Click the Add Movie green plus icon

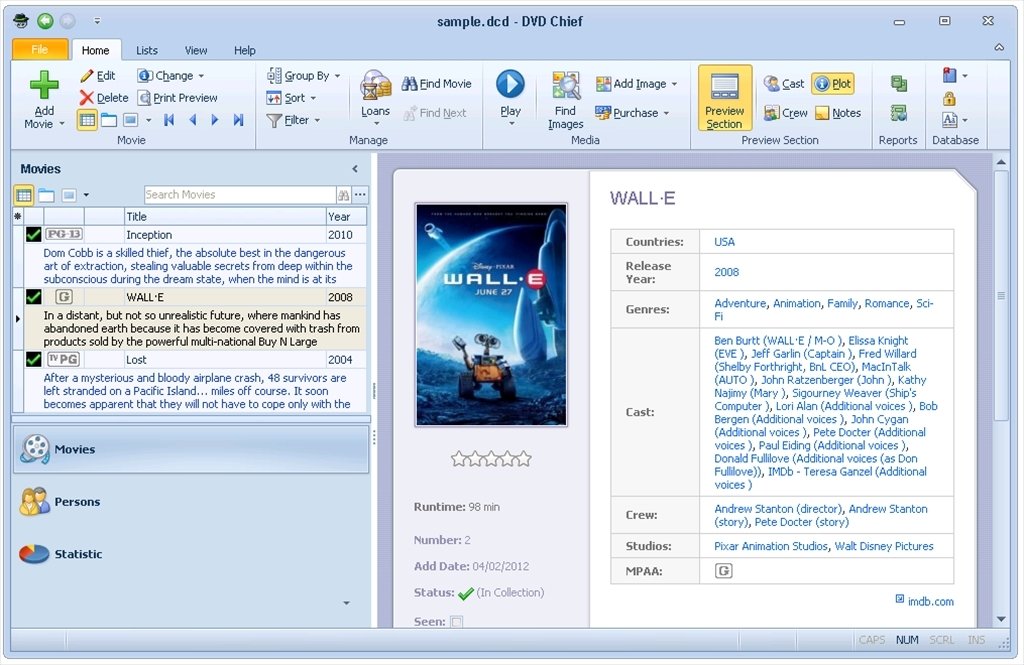pyautogui.click(x=44, y=85)
